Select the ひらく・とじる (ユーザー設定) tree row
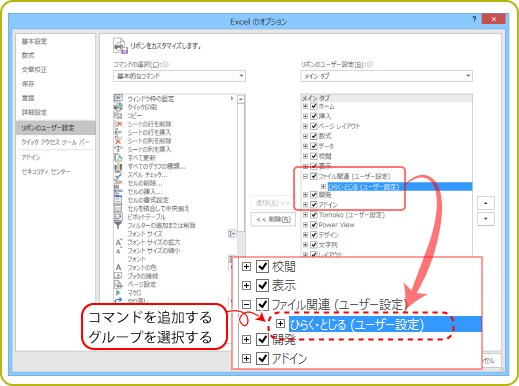 (x=400, y=187)
